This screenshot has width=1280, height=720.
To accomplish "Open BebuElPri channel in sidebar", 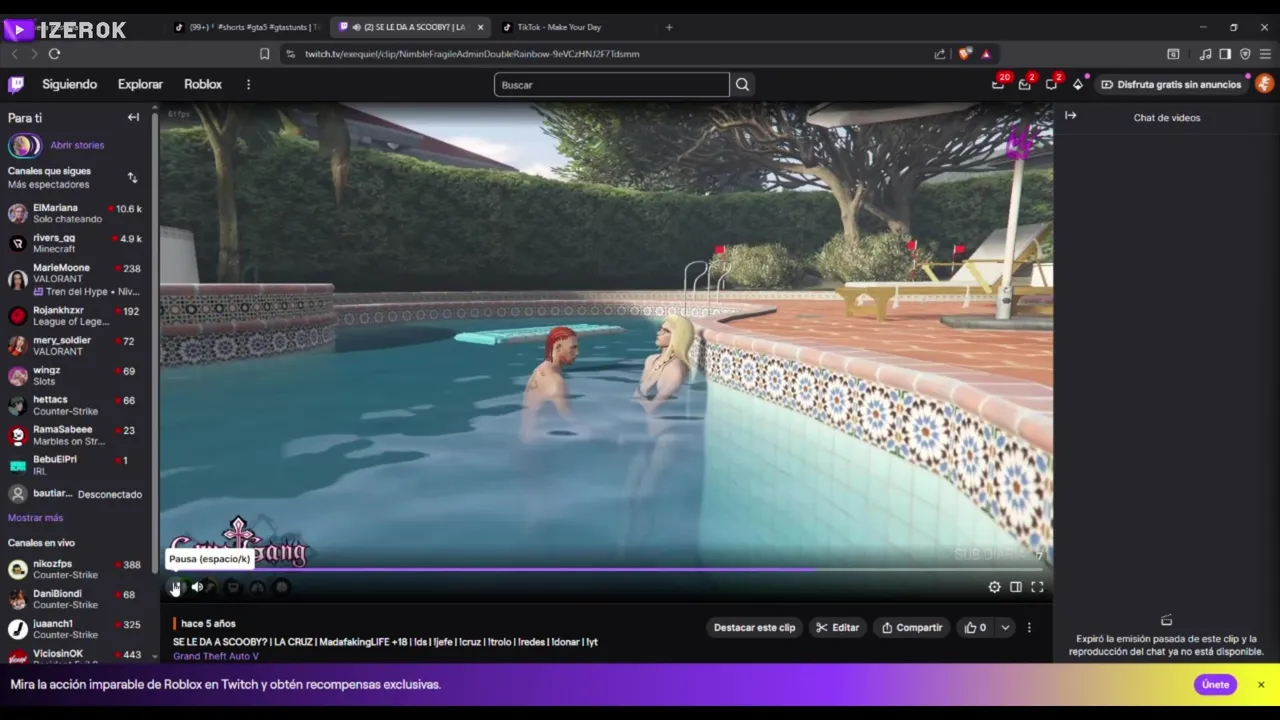I will click(76, 465).
